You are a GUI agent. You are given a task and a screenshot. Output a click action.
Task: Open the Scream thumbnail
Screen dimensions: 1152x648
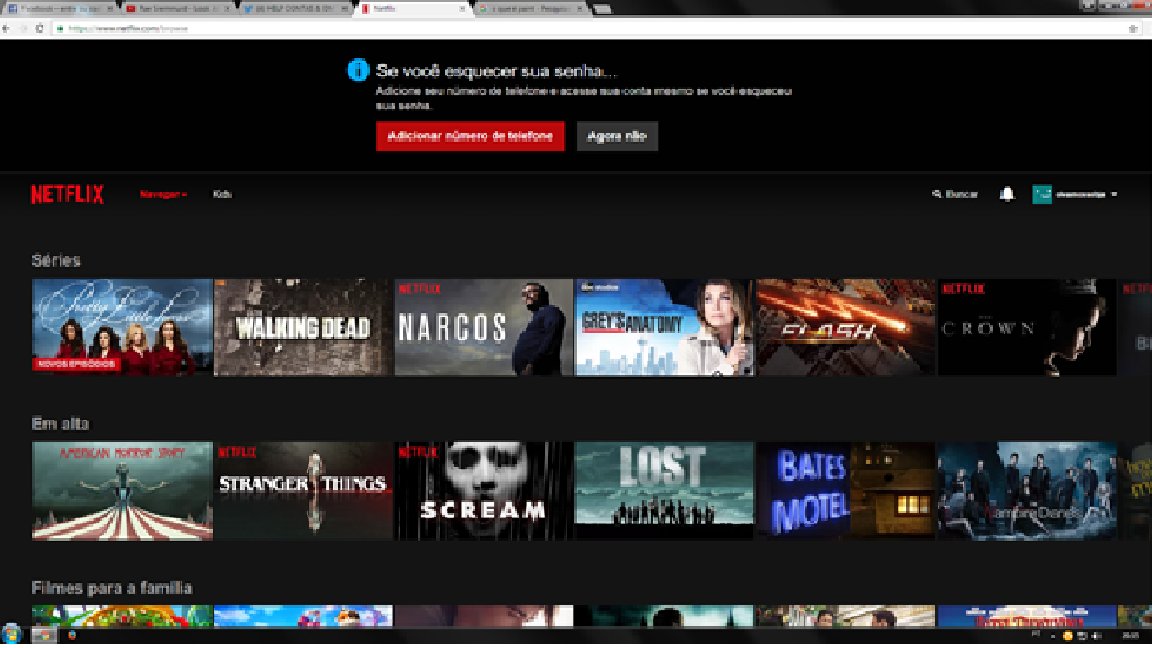click(483, 491)
